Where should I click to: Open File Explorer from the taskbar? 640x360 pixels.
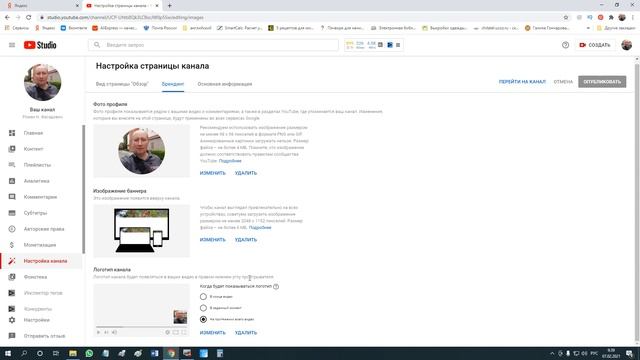click(x=73, y=353)
